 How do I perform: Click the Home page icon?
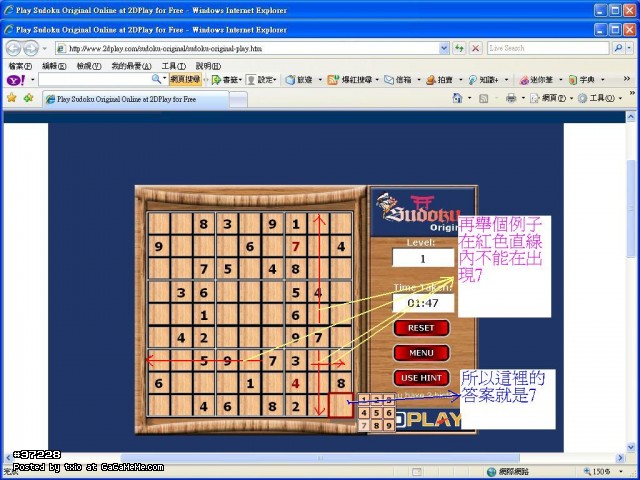458,98
